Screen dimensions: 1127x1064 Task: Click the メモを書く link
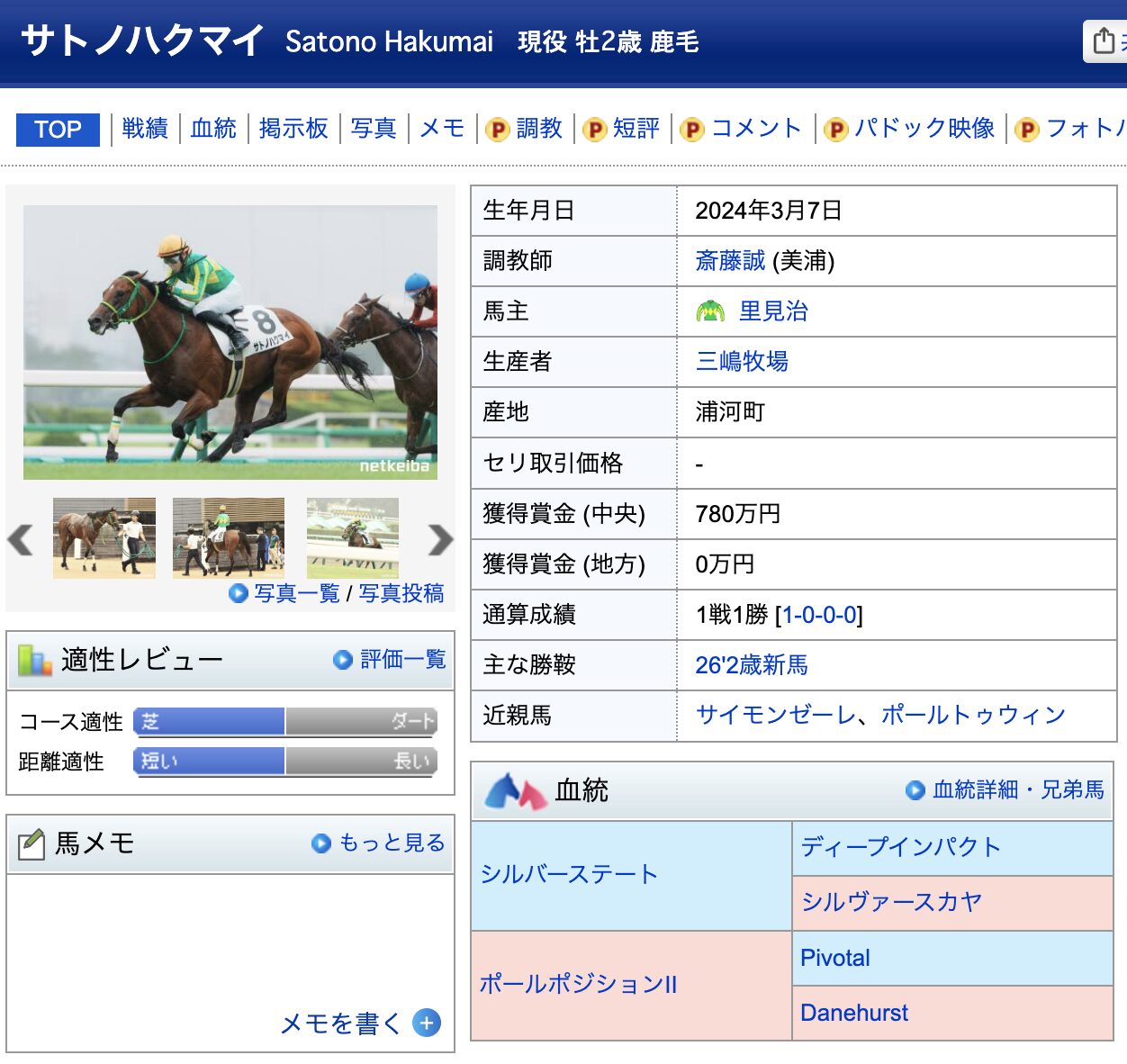[340, 1023]
